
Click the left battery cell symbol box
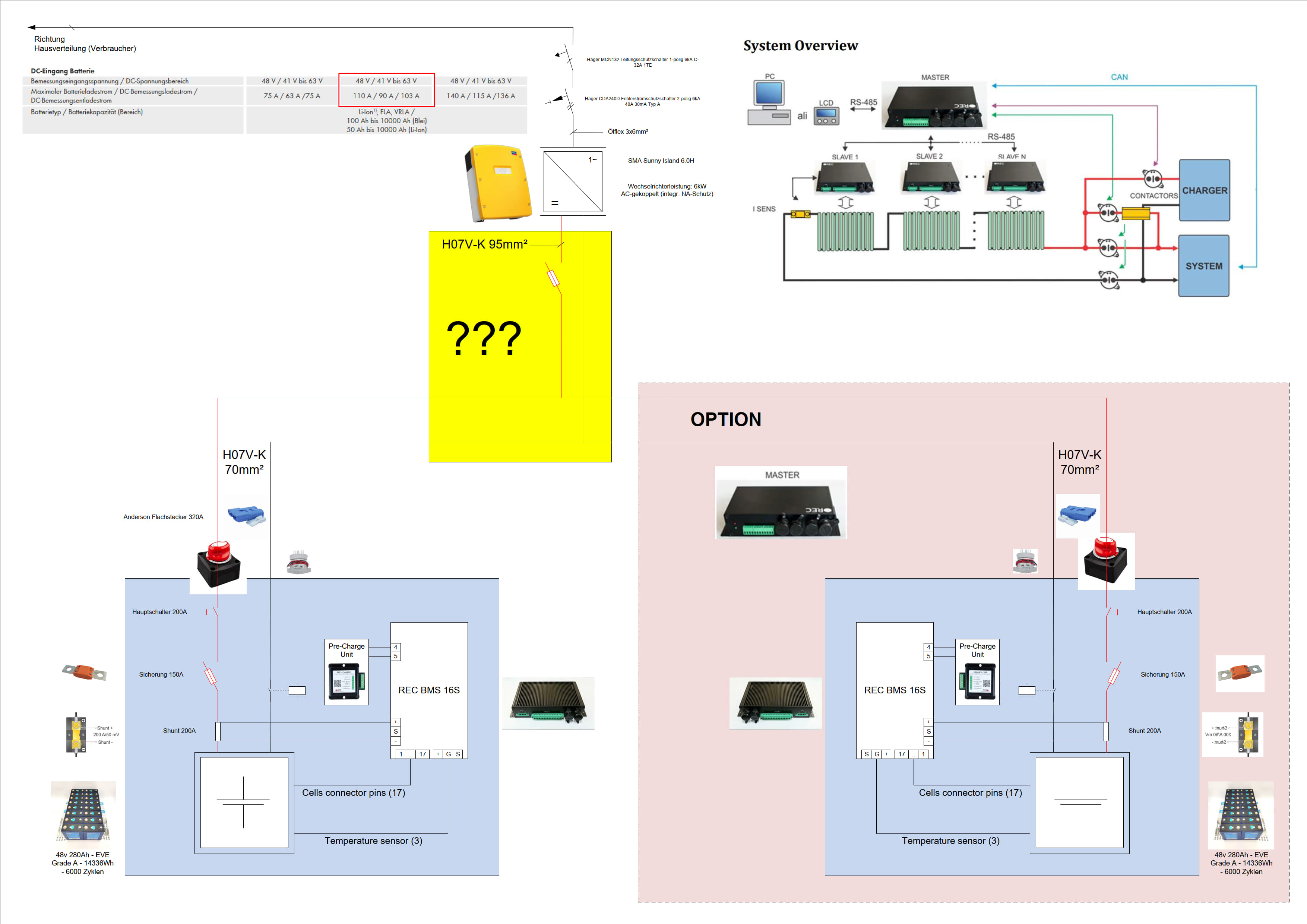244,802
